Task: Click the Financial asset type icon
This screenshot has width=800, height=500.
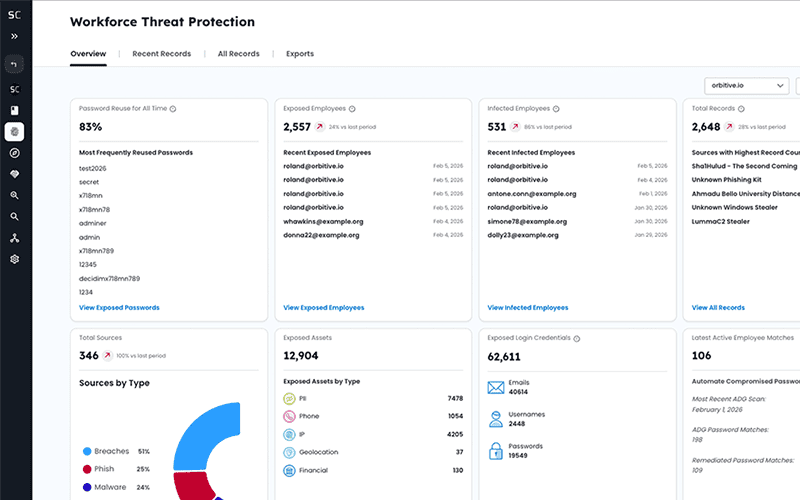Action: click(x=289, y=470)
